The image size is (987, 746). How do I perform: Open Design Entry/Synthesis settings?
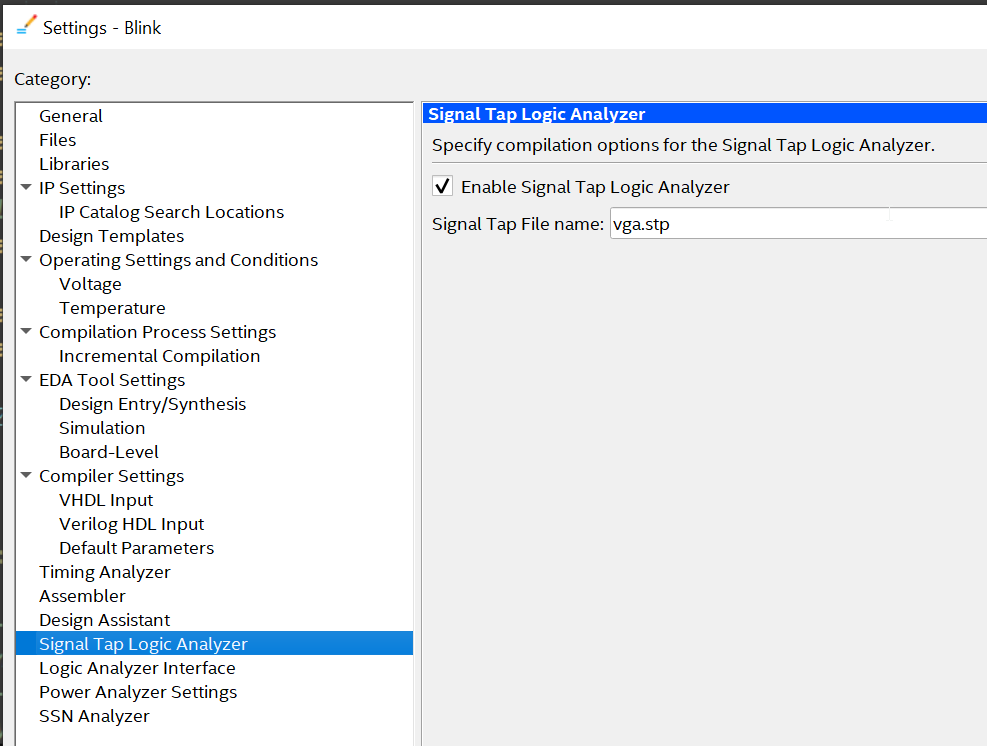[x=152, y=404]
